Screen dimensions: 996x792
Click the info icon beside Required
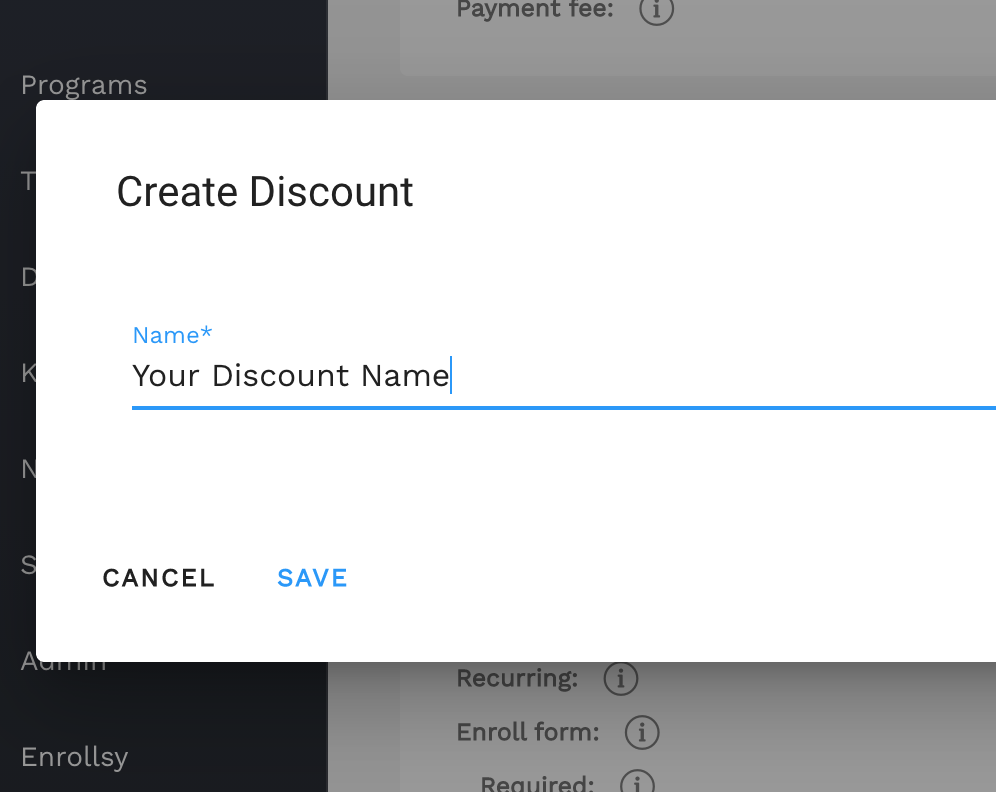coord(637,783)
